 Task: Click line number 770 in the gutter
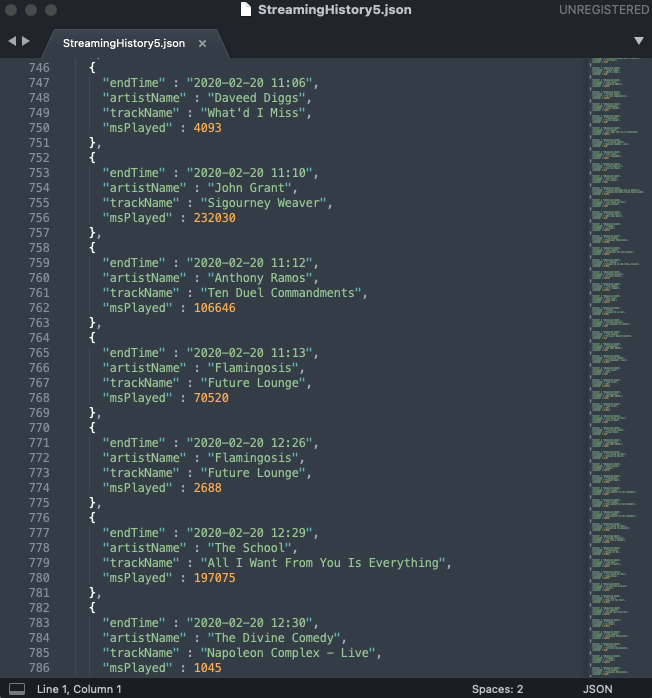coord(39,428)
